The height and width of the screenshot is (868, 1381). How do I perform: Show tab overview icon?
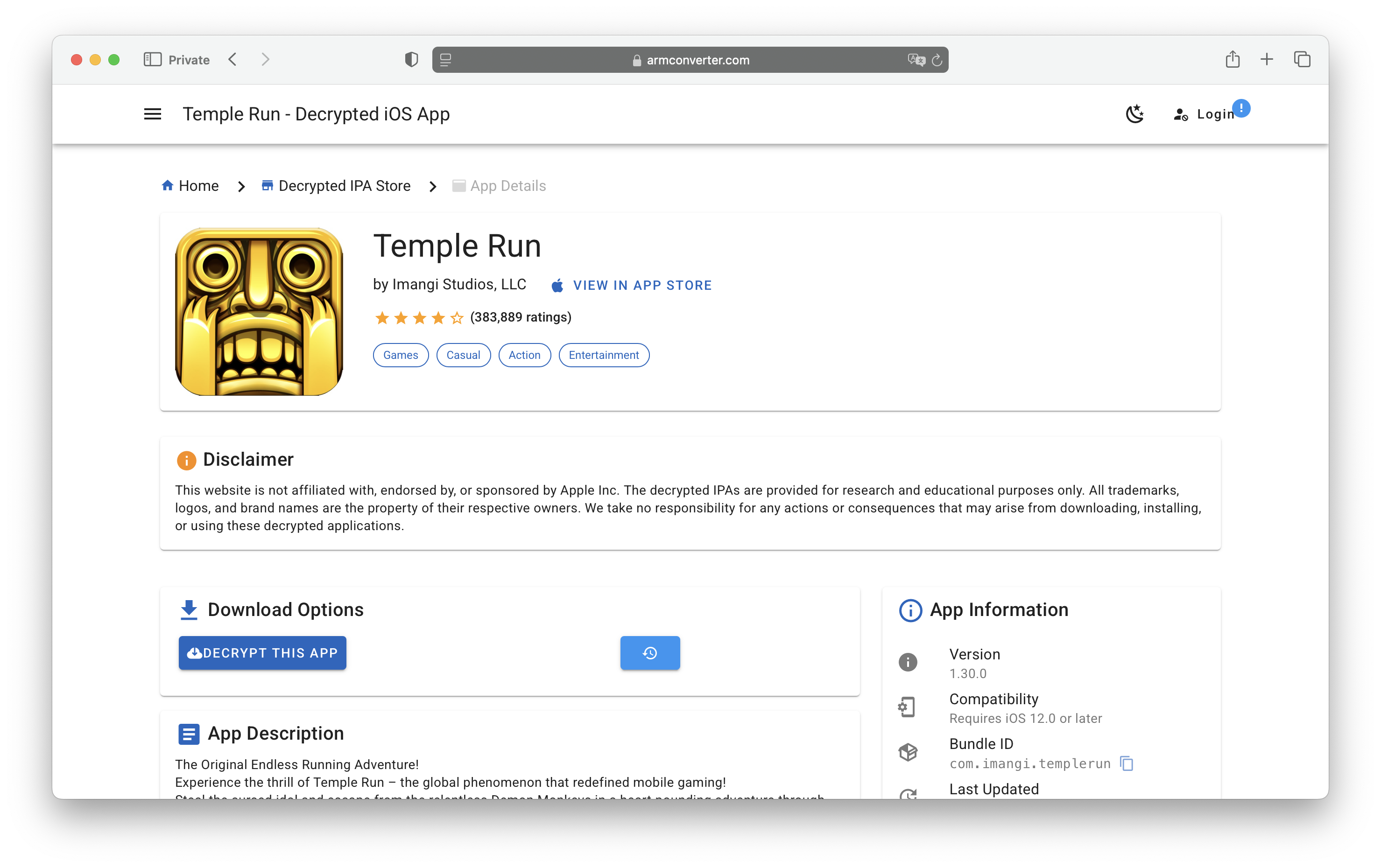pyautogui.click(x=1302, y=60)
